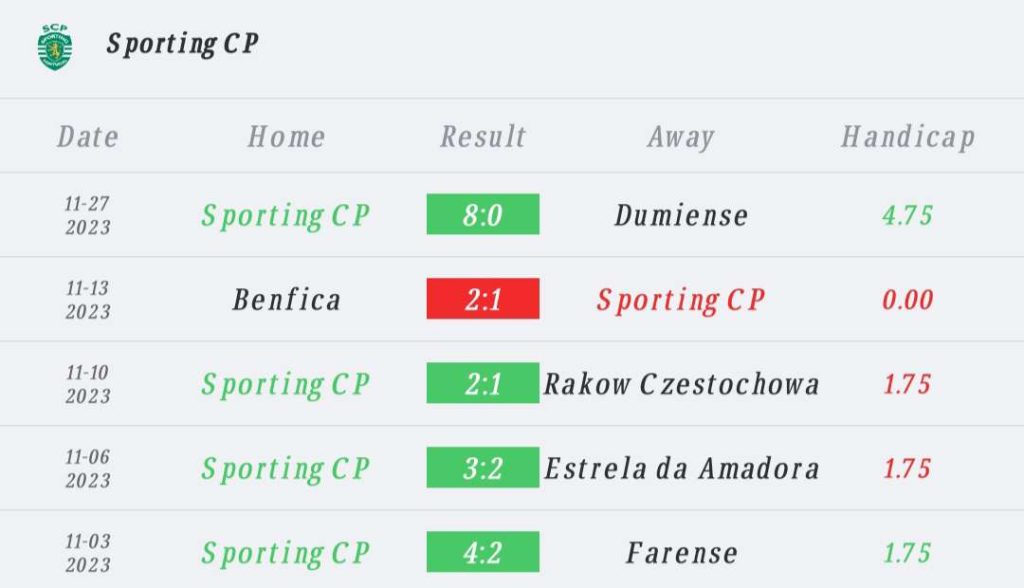Select Rakow Czestochowa team name
Image resolution: width=1024 pixels, height=588 pixels.
pyautogui.click(x=681, y=384)
